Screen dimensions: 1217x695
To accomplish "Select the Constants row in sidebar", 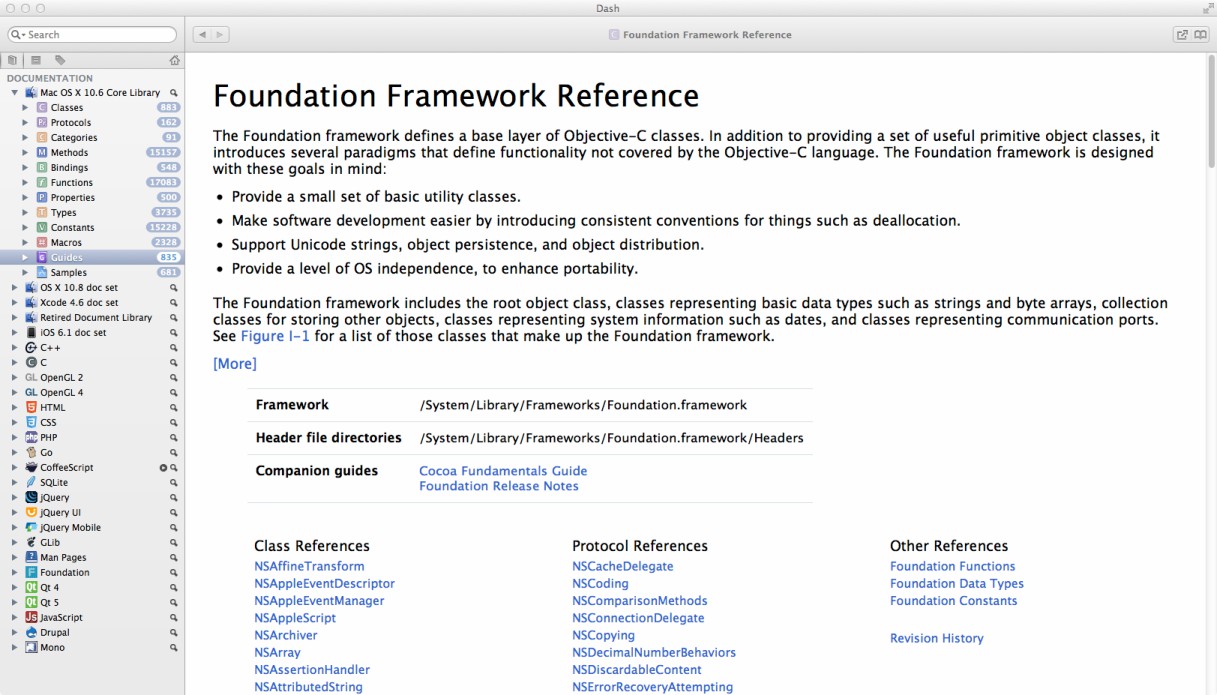I will coord(92,228).
